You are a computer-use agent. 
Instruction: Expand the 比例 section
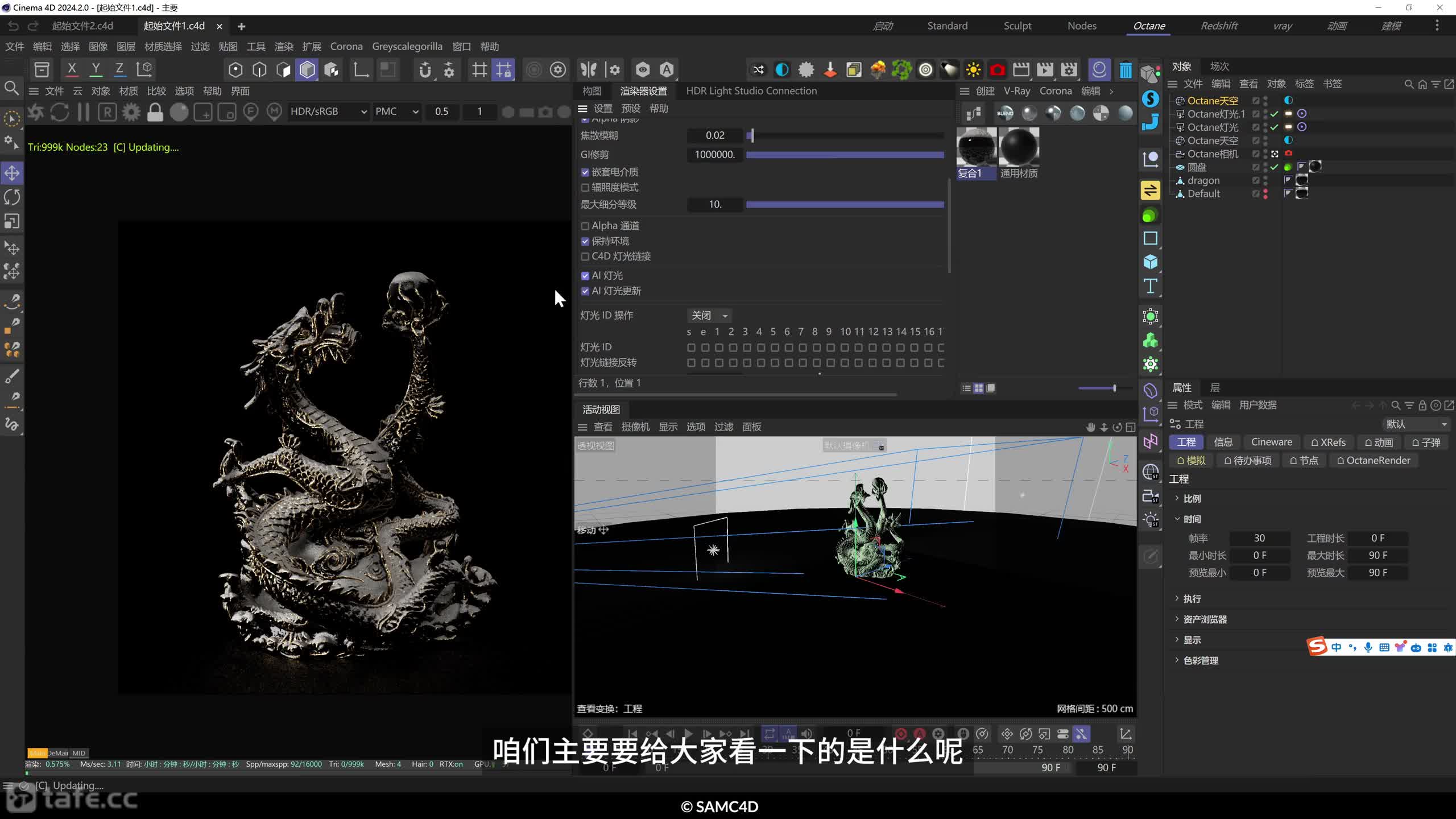point(1177,498)
